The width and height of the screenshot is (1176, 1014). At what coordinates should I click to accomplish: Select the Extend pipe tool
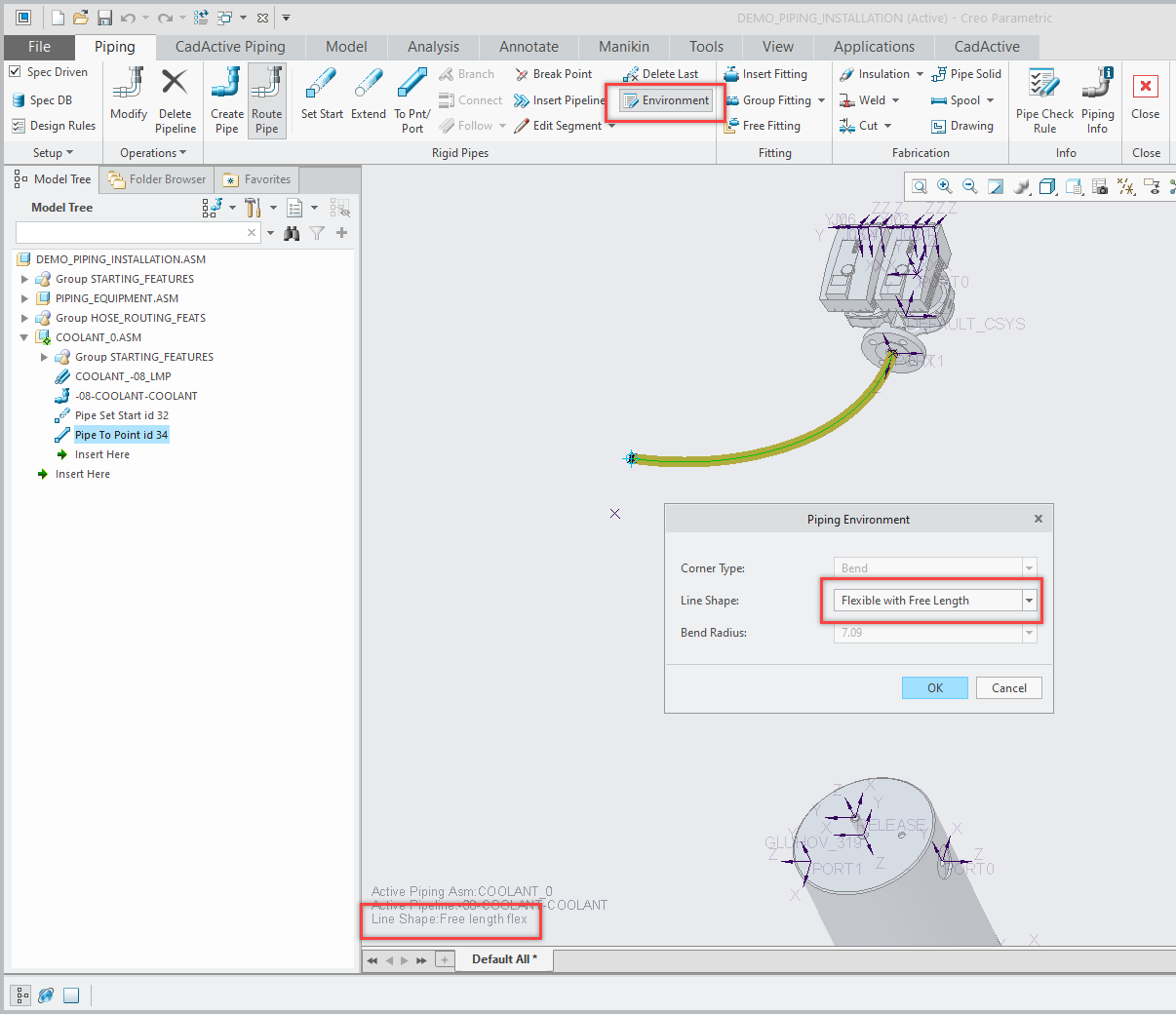click(x=369, y=96)
